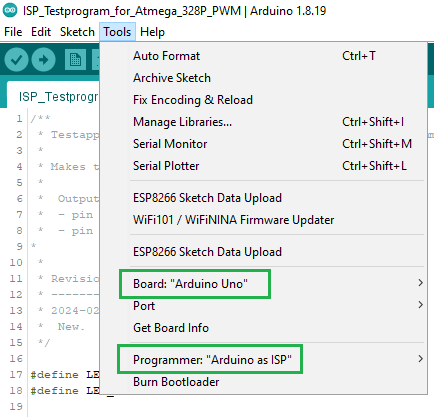Select first ESP8266 Sketch Data Upload entry
This screenshot has width=434, height=417.
click(263, 198)
